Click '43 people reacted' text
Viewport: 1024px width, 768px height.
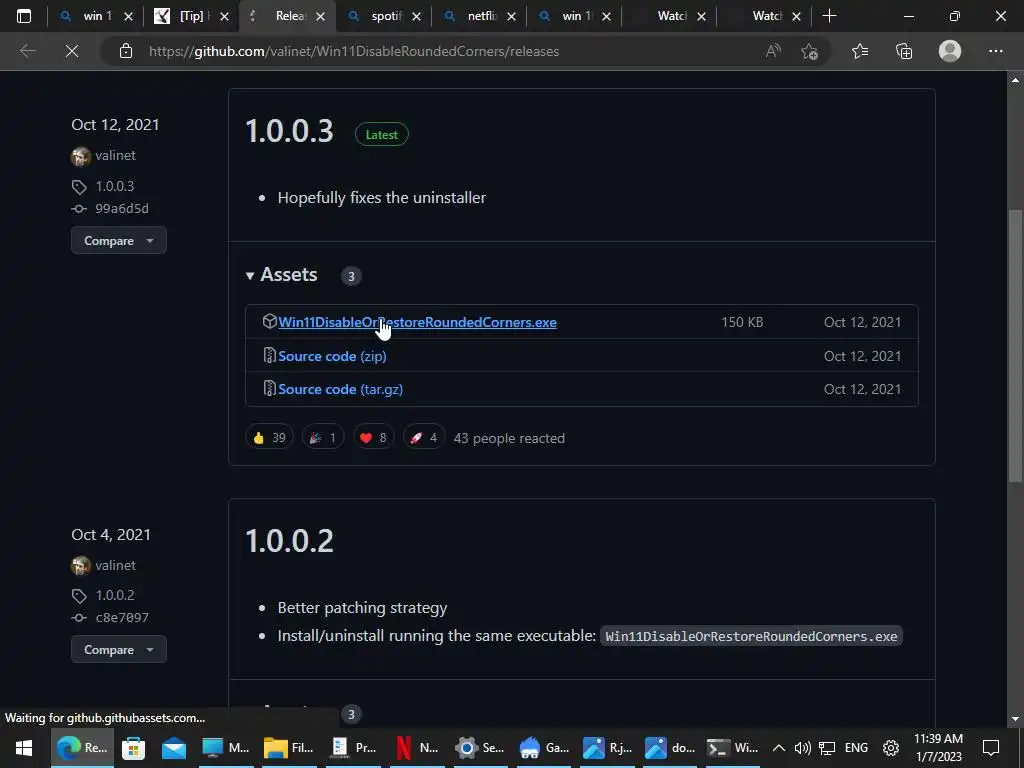pos(509,438)
